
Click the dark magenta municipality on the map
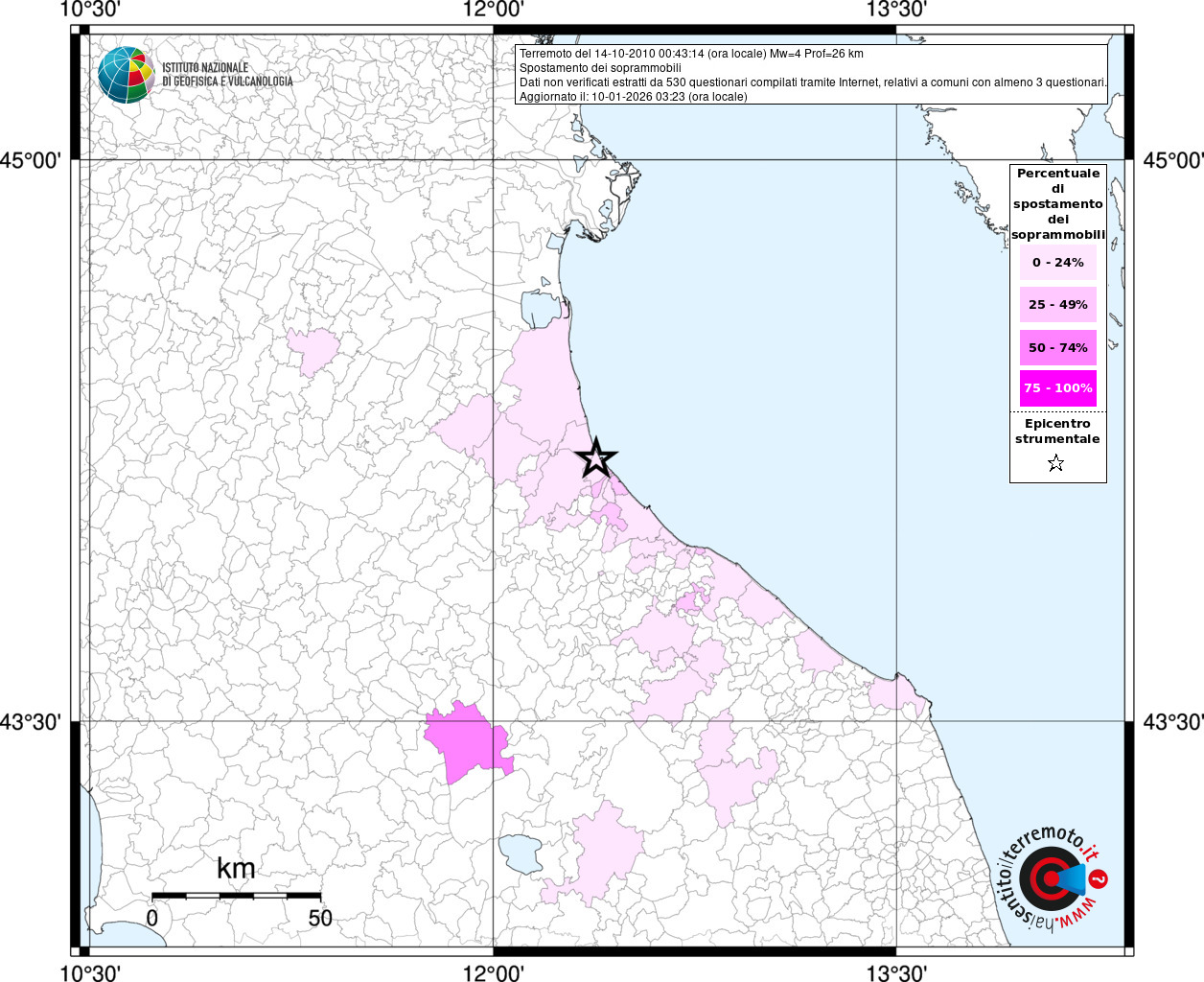467,742
